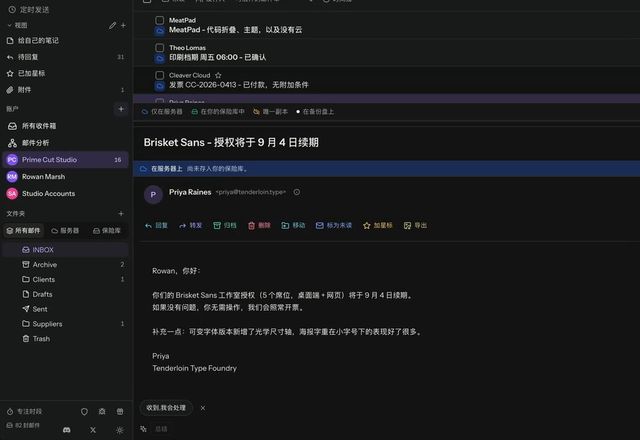Toggle light mode with the sun icon

[x=120, y=430]
